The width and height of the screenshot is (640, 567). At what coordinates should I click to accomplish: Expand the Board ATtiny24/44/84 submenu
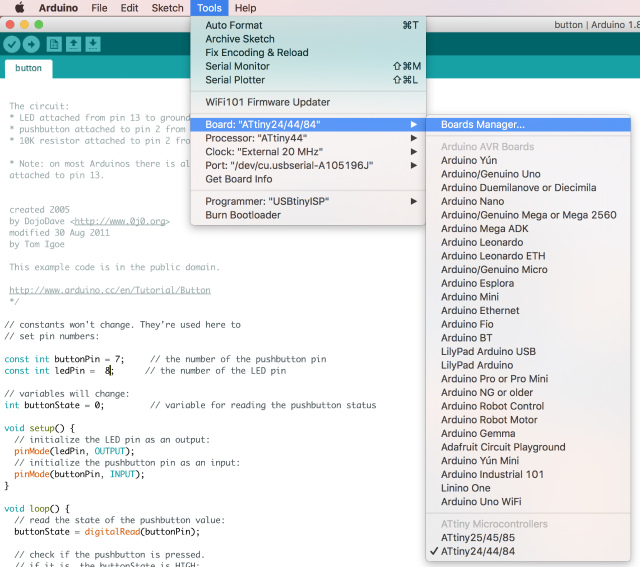click(308, 125)
